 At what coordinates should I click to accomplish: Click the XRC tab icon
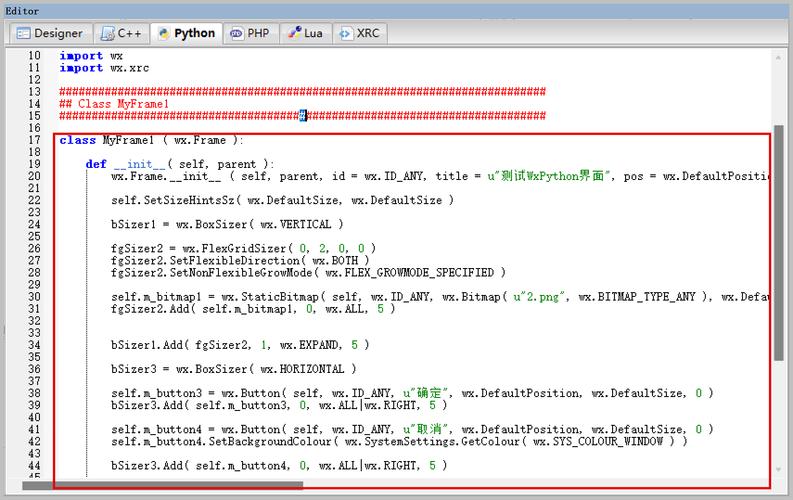point(345,33)
